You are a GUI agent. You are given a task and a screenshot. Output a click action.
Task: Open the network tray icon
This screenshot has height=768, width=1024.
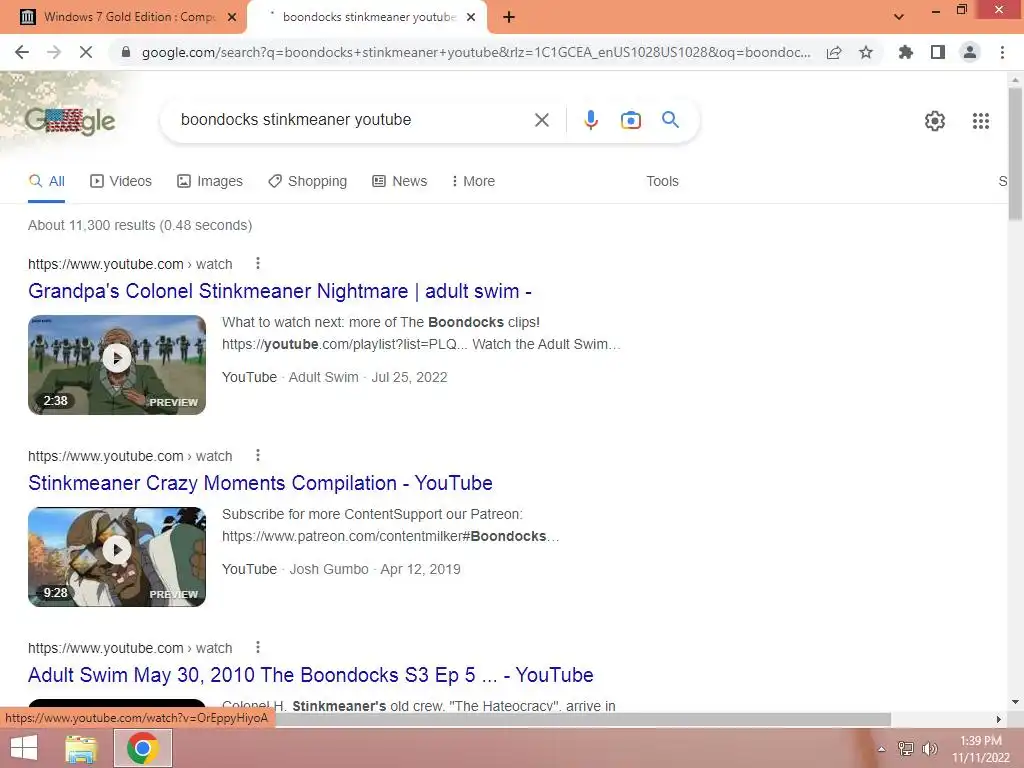coord(905,749)
